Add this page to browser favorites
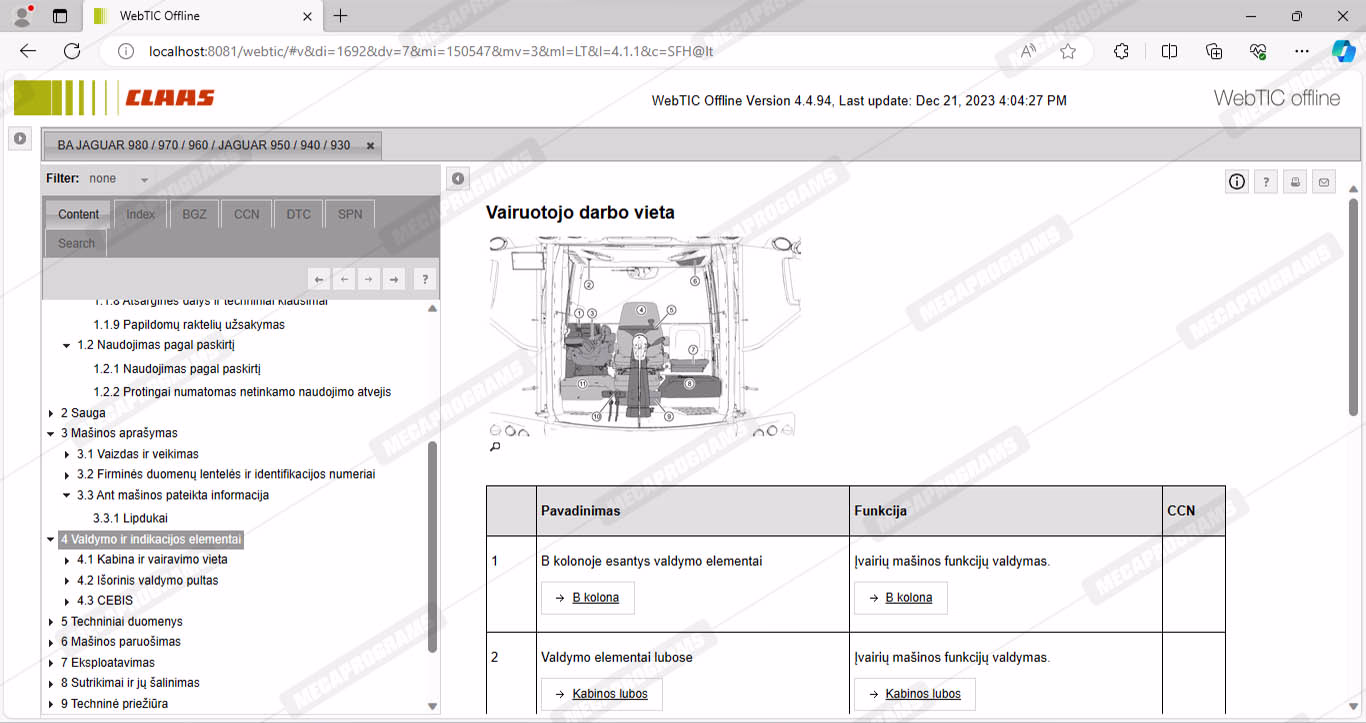Screen dimensions: 1366x723 click(1068, 51)
